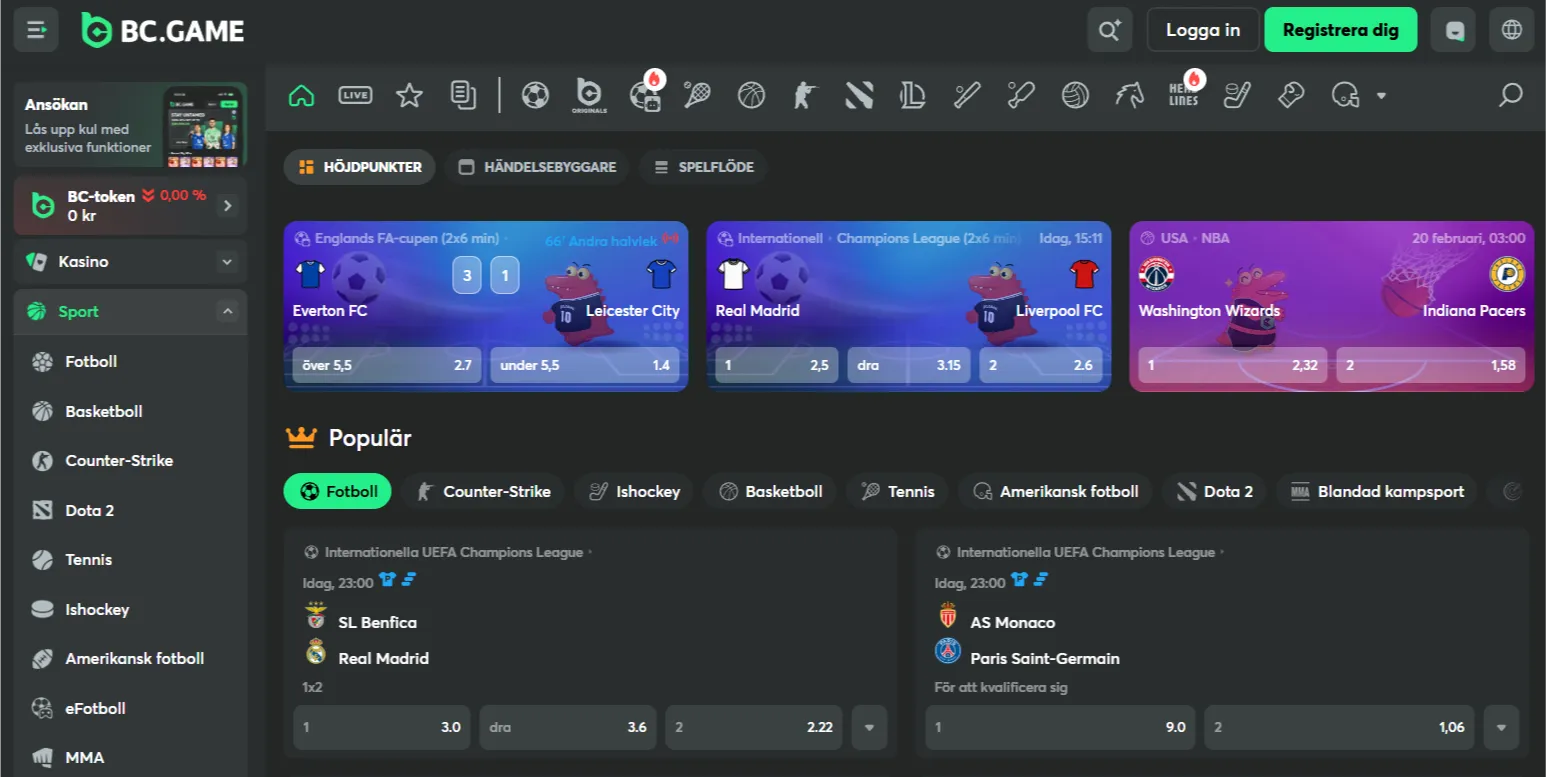
Task: Select the Counter-Strike popular filter tab
Action: point(484,492)
